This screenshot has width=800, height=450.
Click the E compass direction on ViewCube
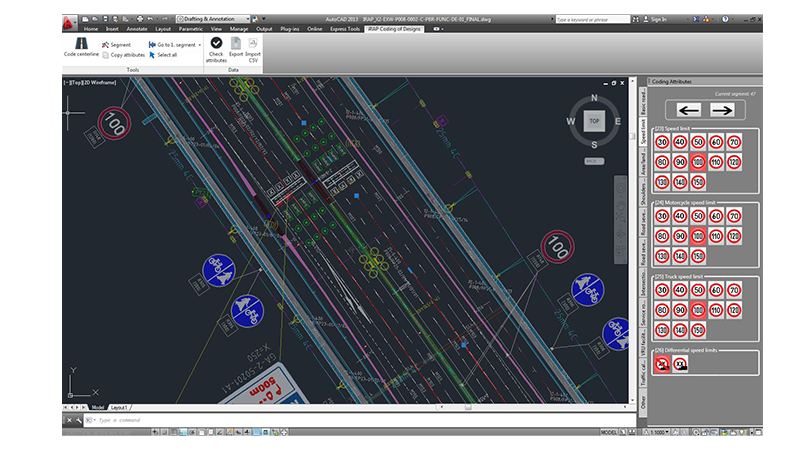point(618,121)
